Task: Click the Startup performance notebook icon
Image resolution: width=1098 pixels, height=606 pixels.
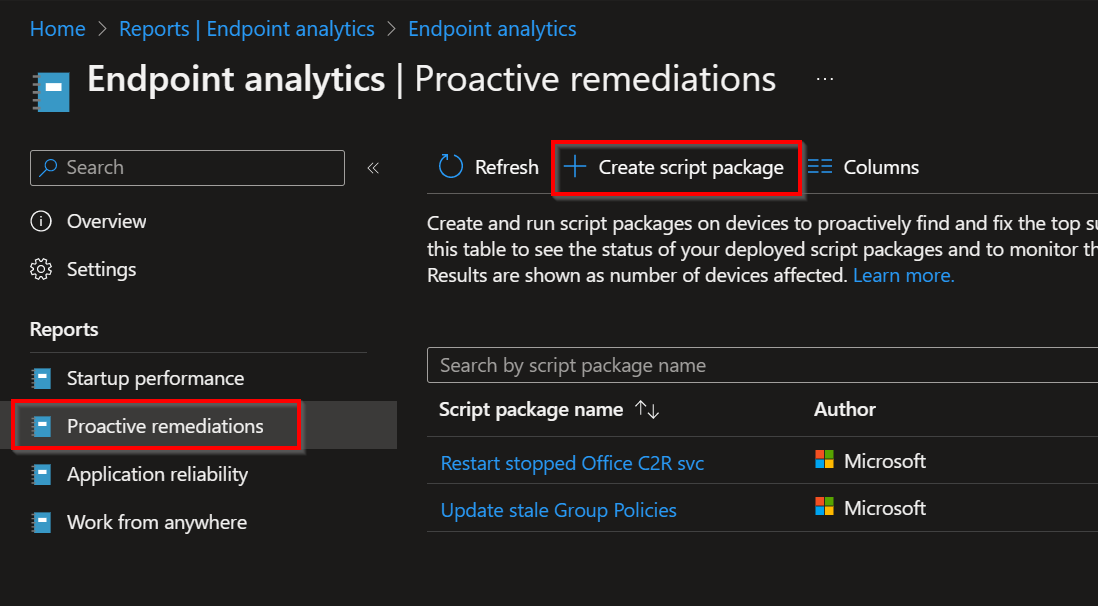Action: point(41,378)
